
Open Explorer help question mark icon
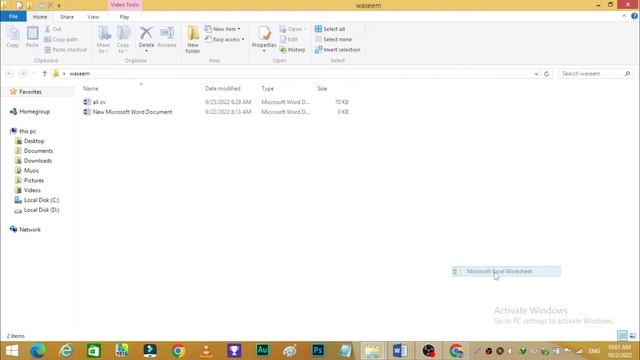634,16
